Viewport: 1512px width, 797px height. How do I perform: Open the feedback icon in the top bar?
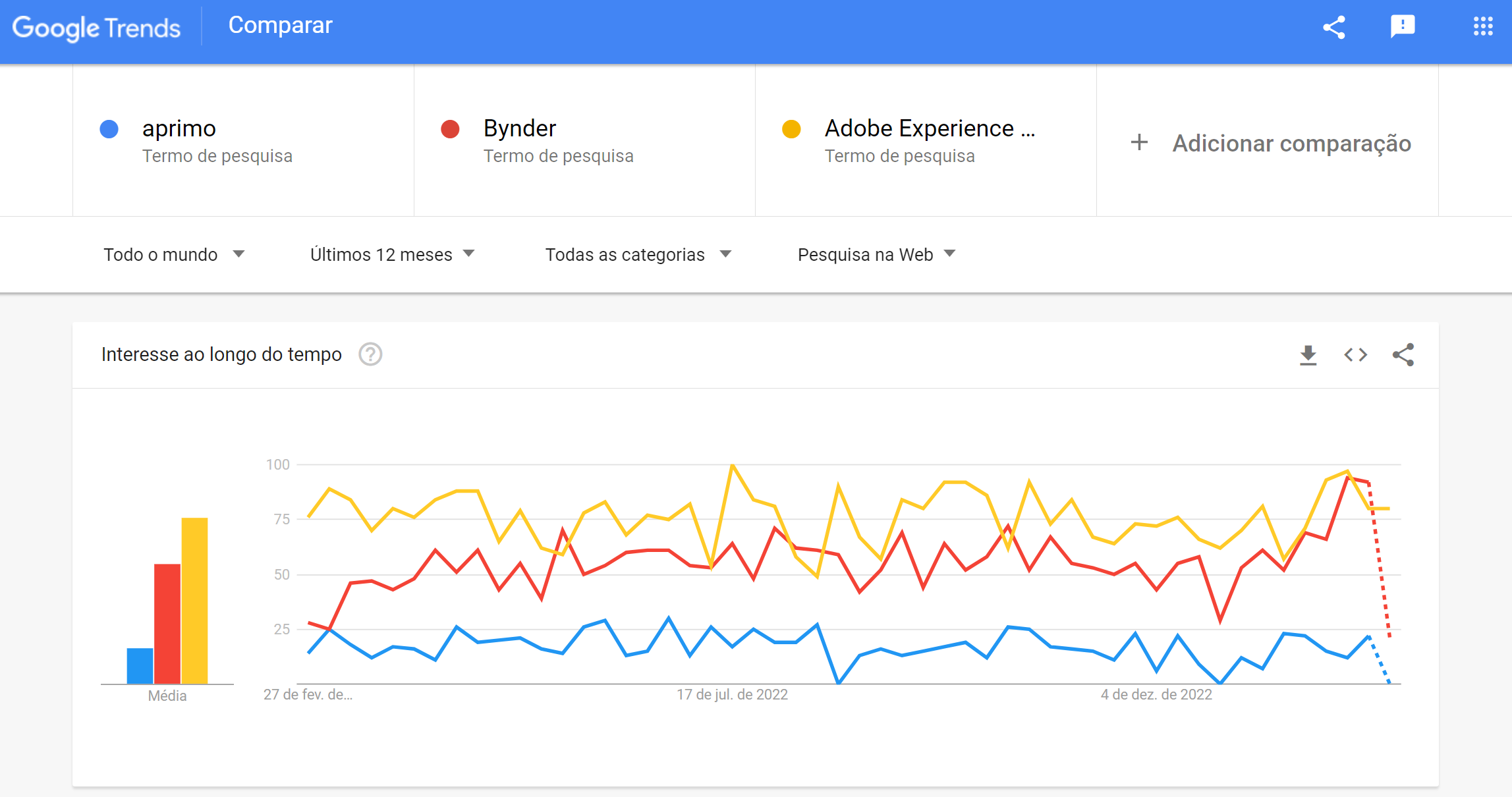[1402, 26]
